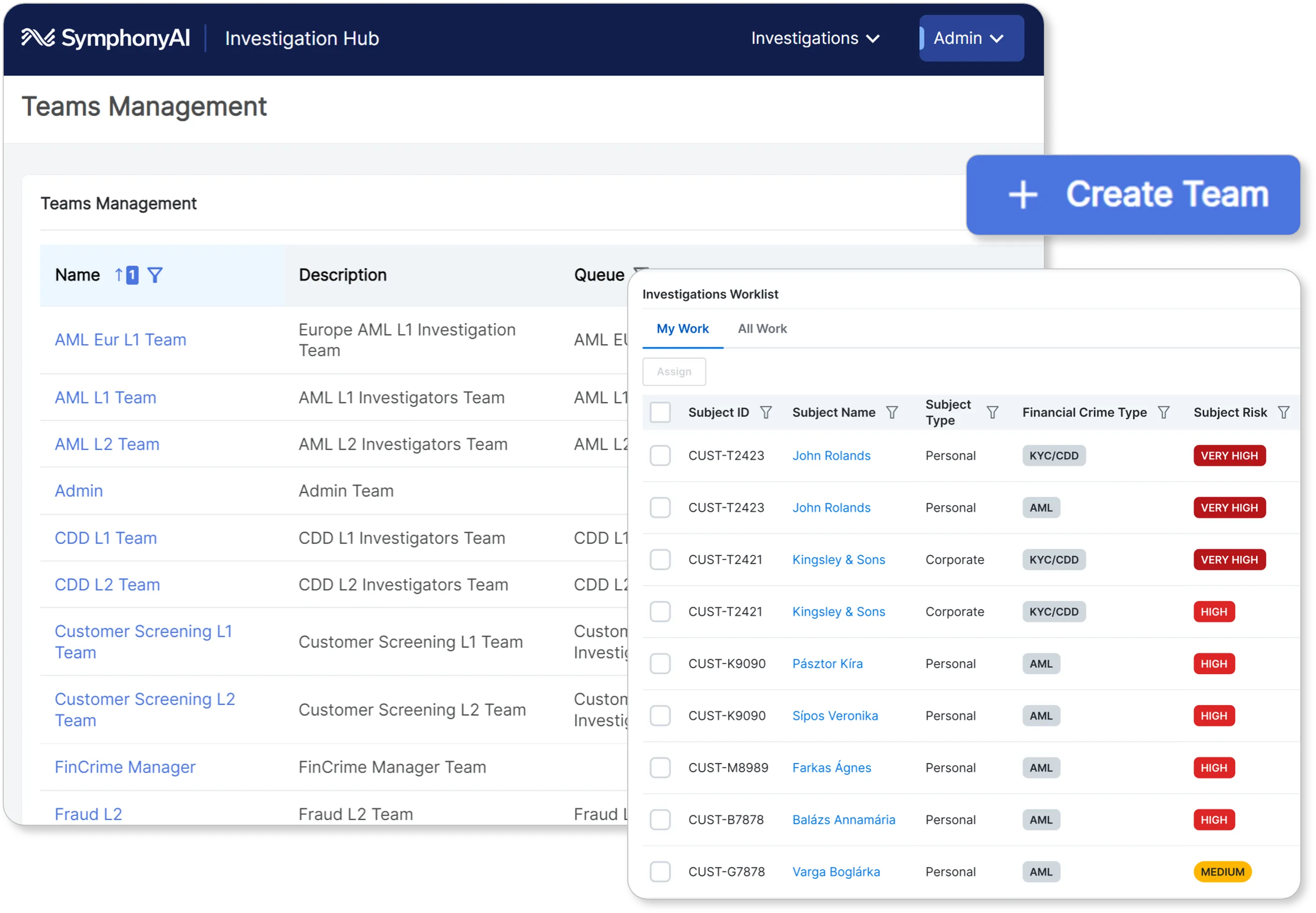The width and height of the screenshot is (1316, 913).
Task: Click the 'CUST-M8989' subject ID
Action: coord(728,768)
